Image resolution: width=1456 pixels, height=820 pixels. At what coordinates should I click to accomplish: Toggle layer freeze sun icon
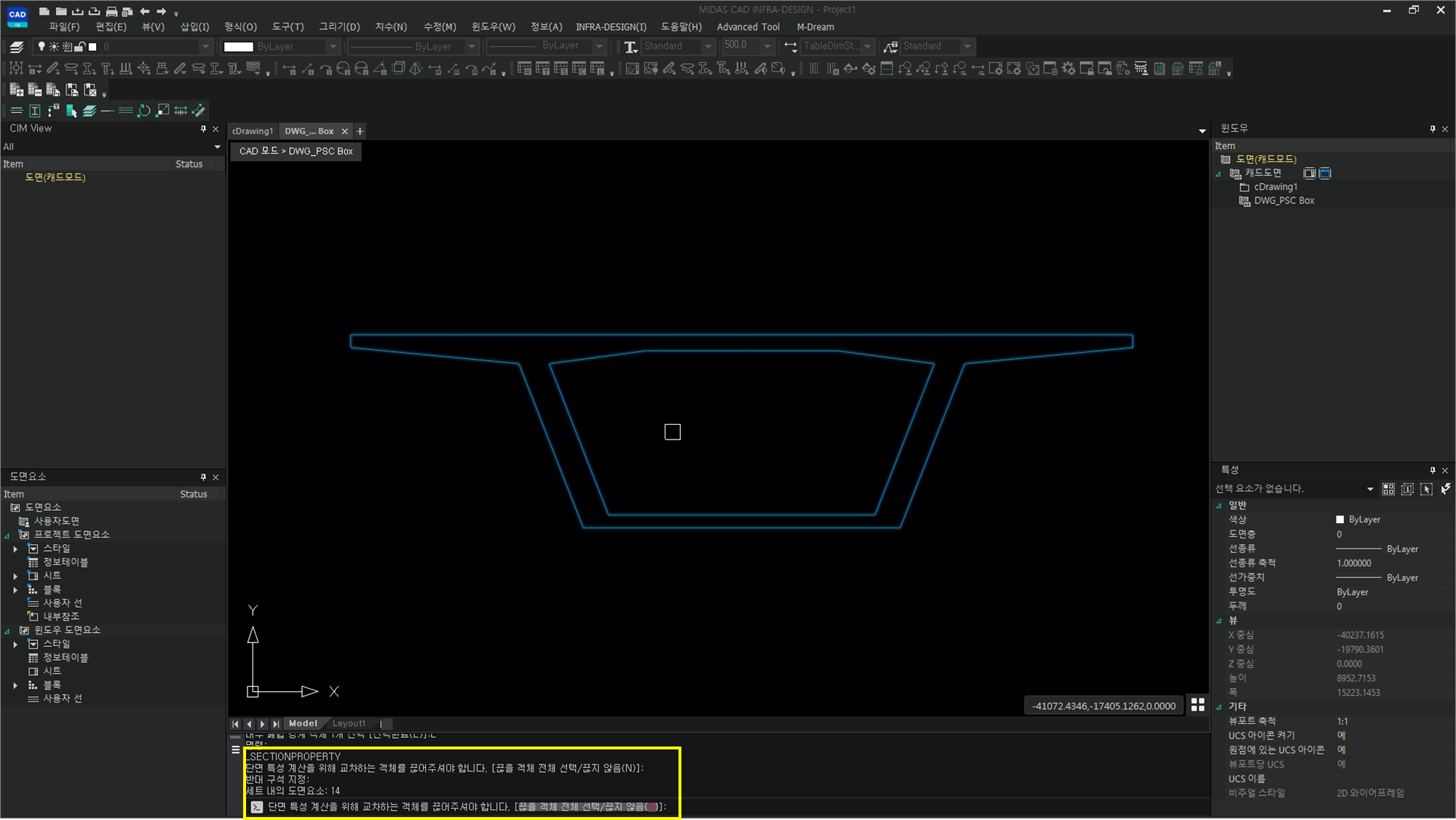coord(54,47)
